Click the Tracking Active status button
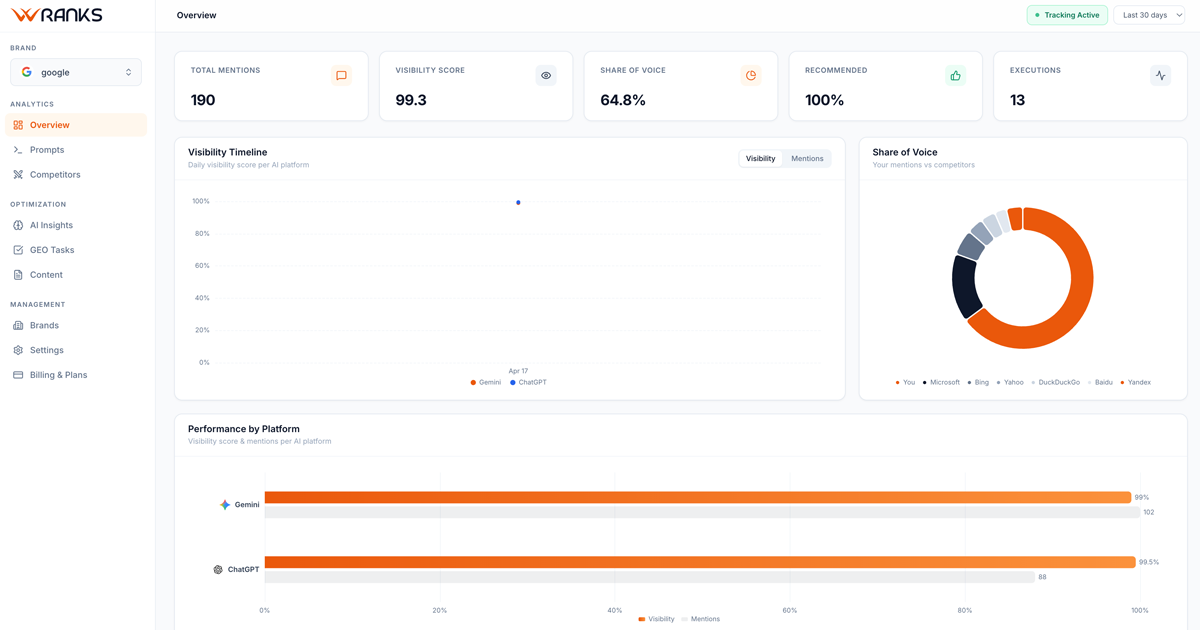 (x=1067, y=15)
